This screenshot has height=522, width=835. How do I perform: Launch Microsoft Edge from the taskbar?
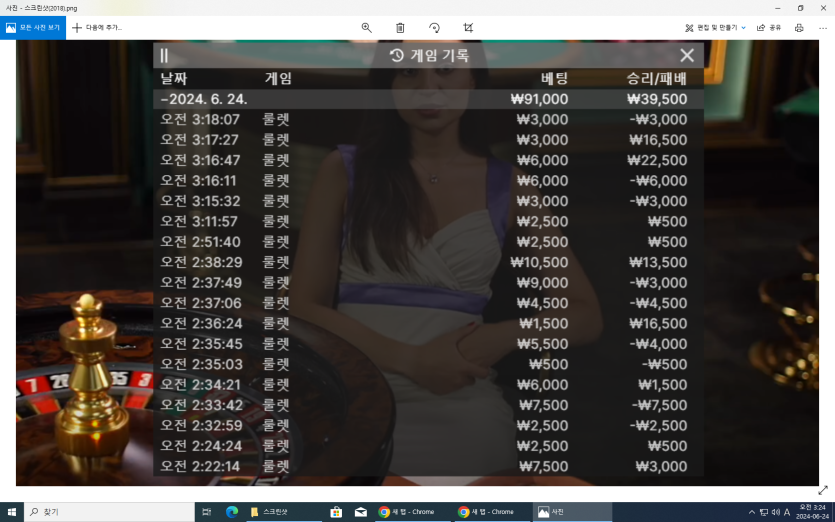[232, 512]
